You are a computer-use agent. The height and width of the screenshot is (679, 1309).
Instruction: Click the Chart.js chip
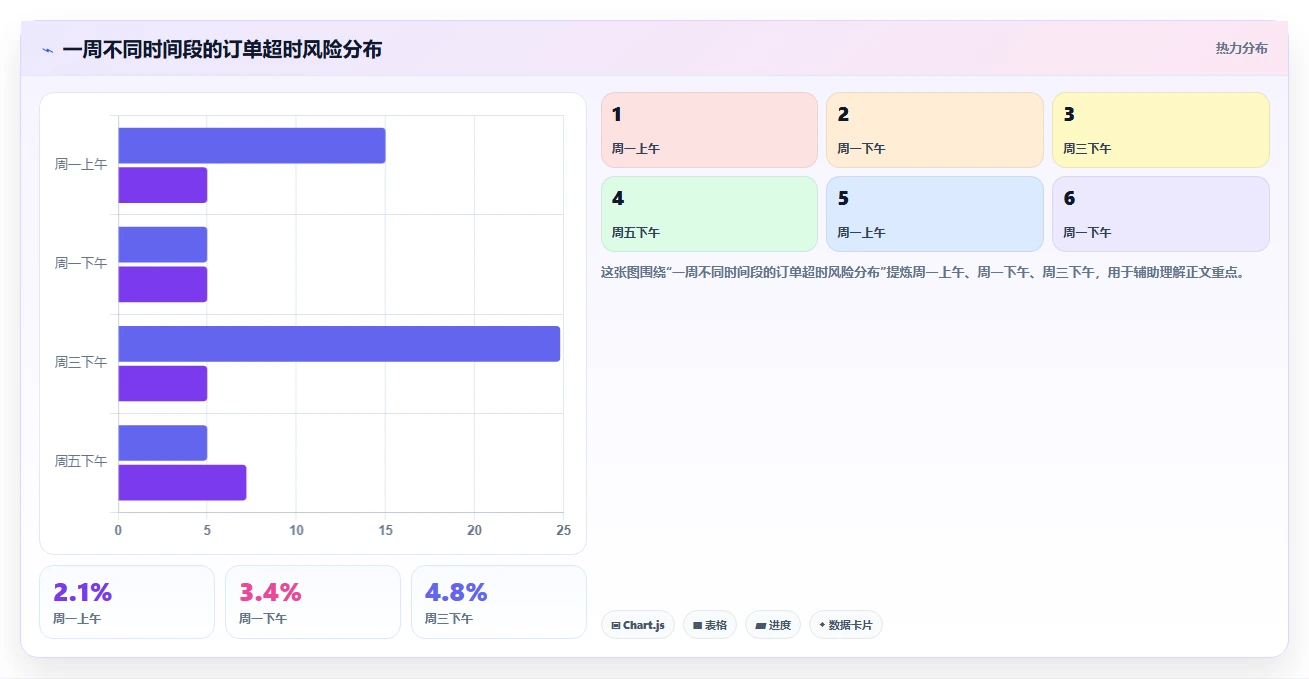coord(638,625)
